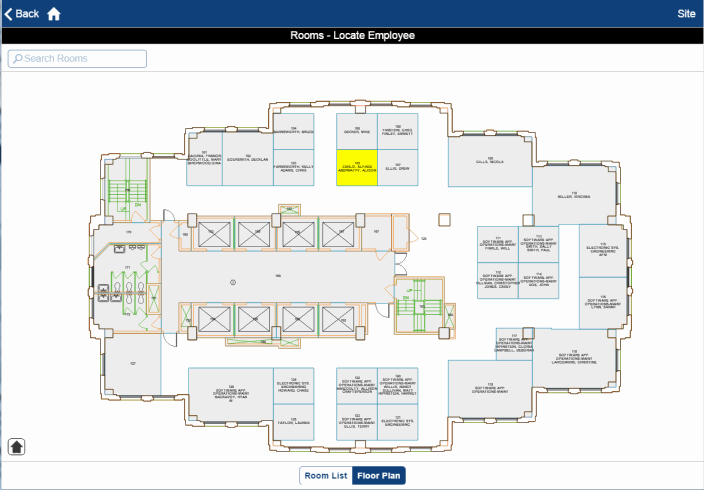Select room 110 Miller, Virginia
This screenshot has width=704, height=490.
pos(574,195)
